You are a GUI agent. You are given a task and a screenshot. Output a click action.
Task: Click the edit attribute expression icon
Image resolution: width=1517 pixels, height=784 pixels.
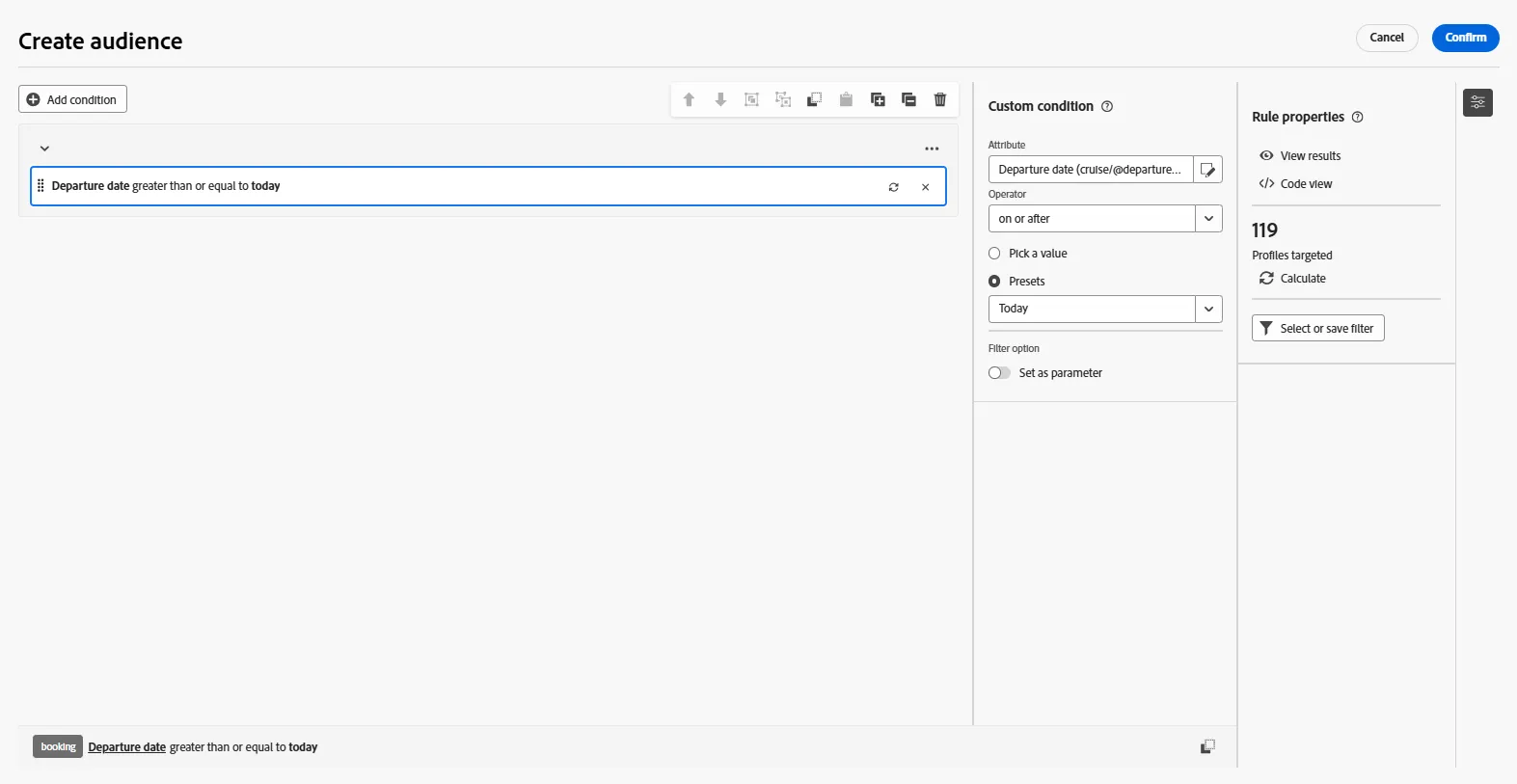(1207, 170)
